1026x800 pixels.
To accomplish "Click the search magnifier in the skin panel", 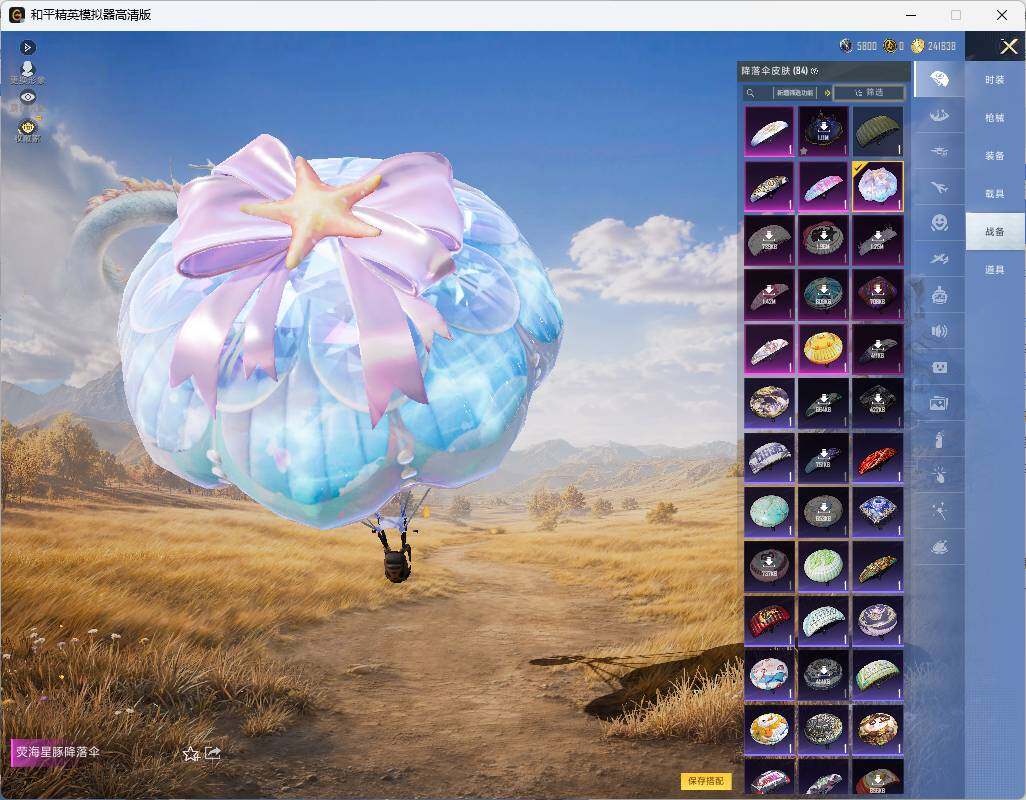I will click(x=751, y=93).
